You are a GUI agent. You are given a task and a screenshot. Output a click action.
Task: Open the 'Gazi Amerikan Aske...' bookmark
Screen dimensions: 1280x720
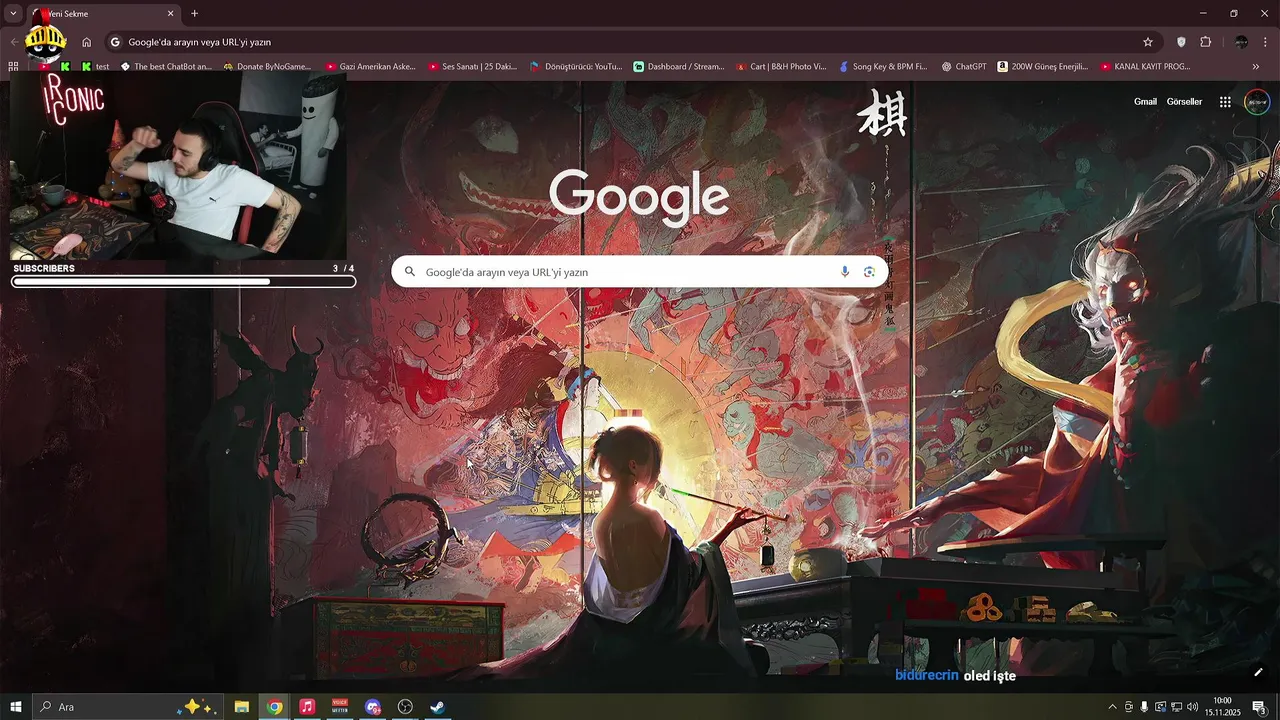(x=370, y=67)
